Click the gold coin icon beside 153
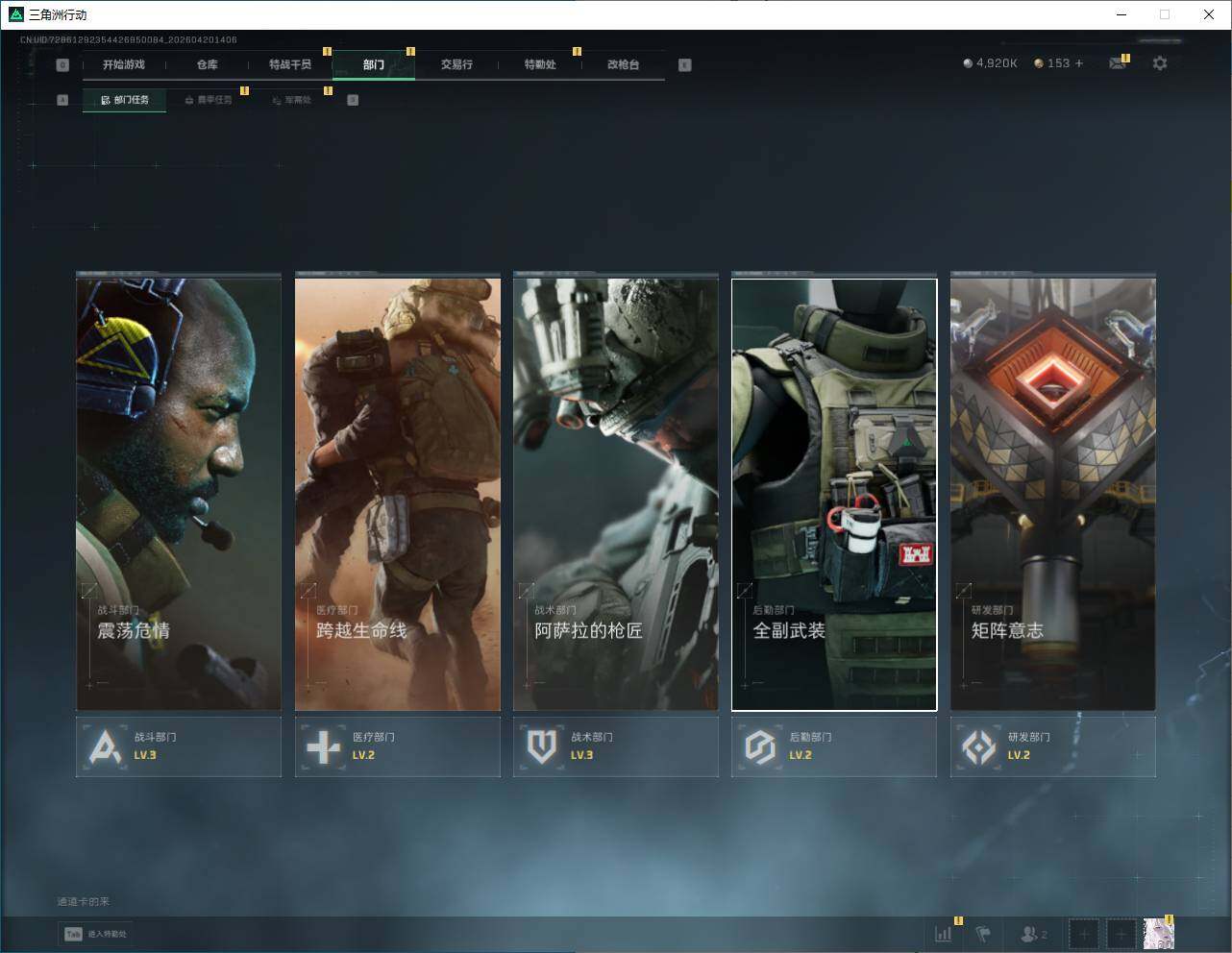The height and width of the screenshot is (953, 1232). (x=1039, y=63)
